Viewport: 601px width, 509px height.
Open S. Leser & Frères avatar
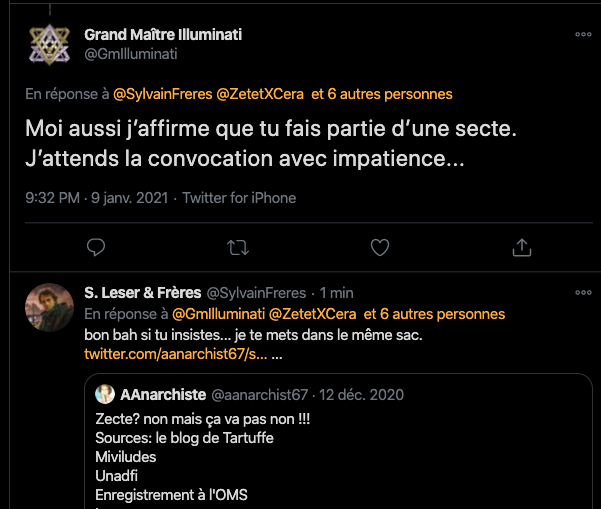pyautogui.click(x=47, y=306)
